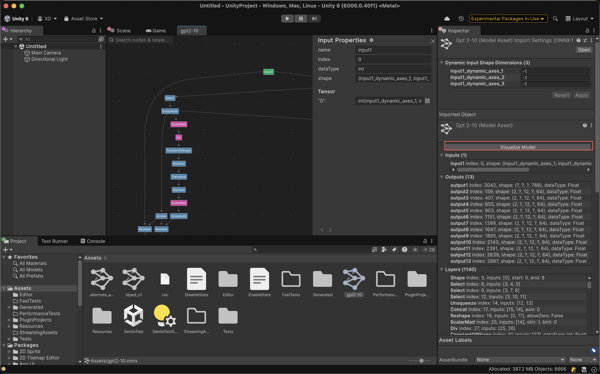
Task: Open the Console tab
Action: pos(93,241)
